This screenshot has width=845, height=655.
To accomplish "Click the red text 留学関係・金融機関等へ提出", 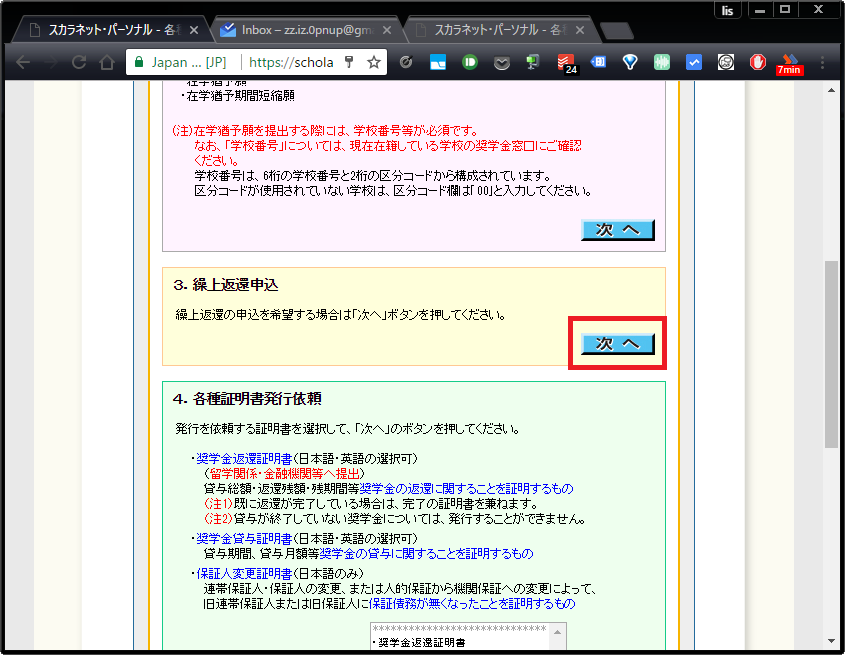I will (285, 474).
